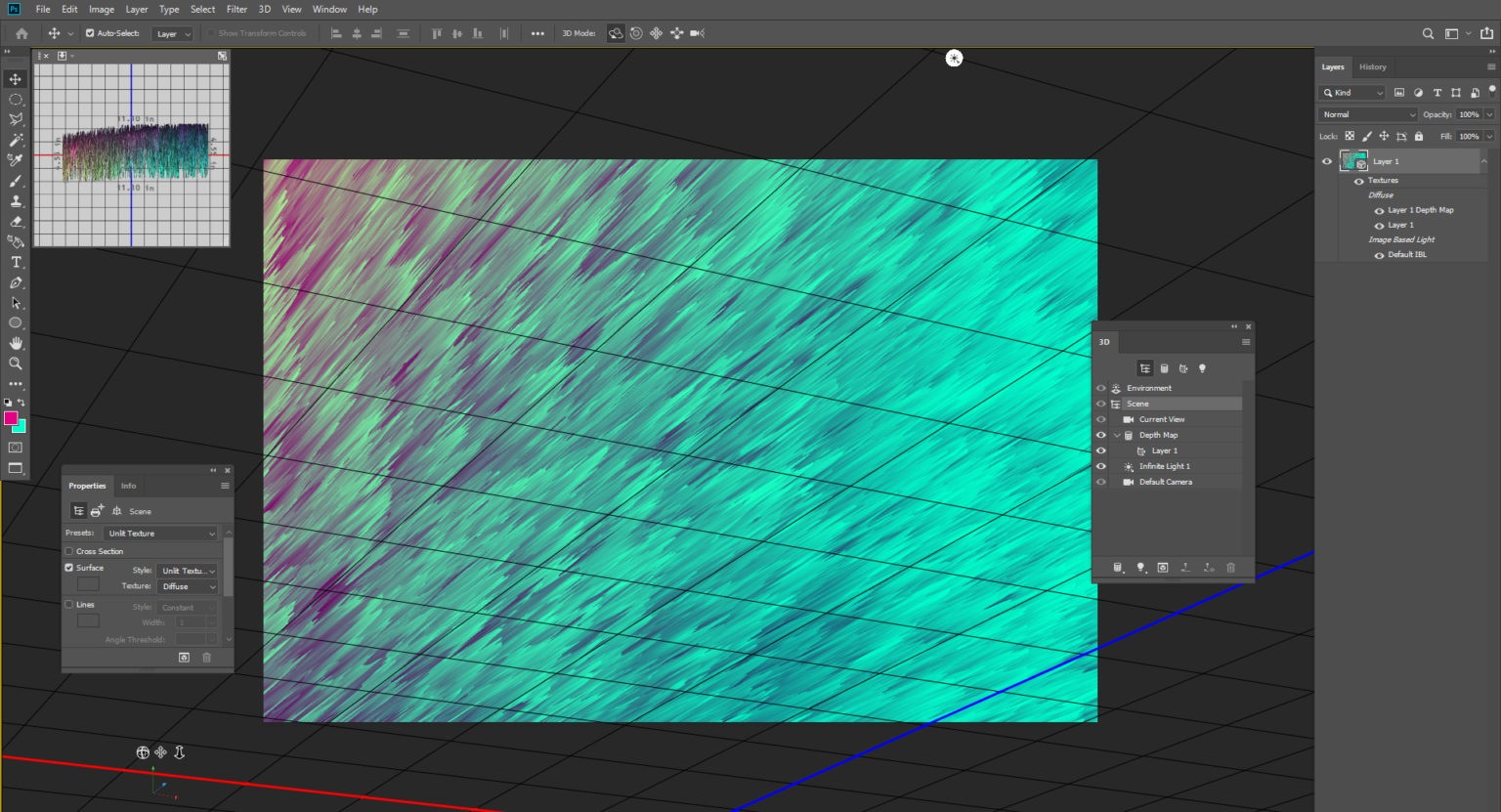Click the Lock transparent pixels icon
This screenshot has height=812, width=1501.
1351,136
